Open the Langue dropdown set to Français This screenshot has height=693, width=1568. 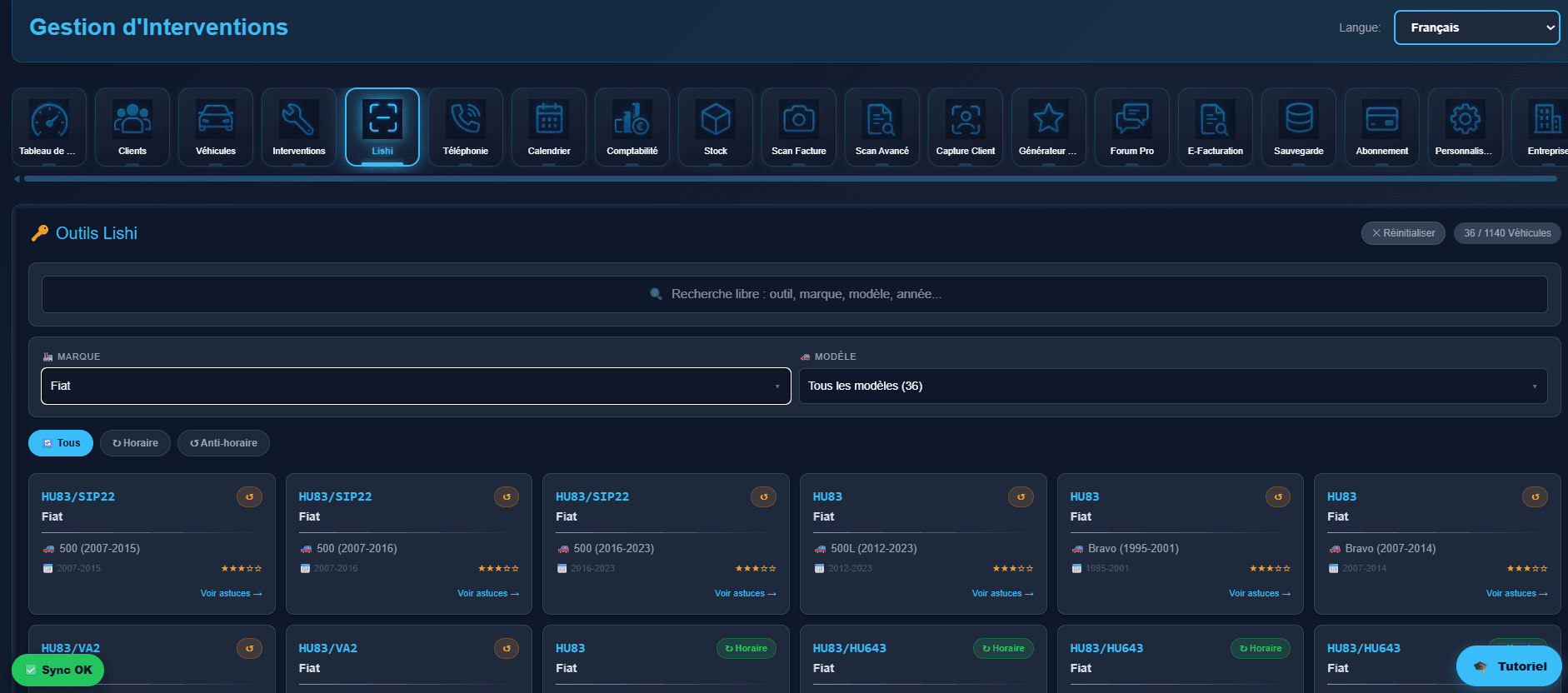[1476, 27]
